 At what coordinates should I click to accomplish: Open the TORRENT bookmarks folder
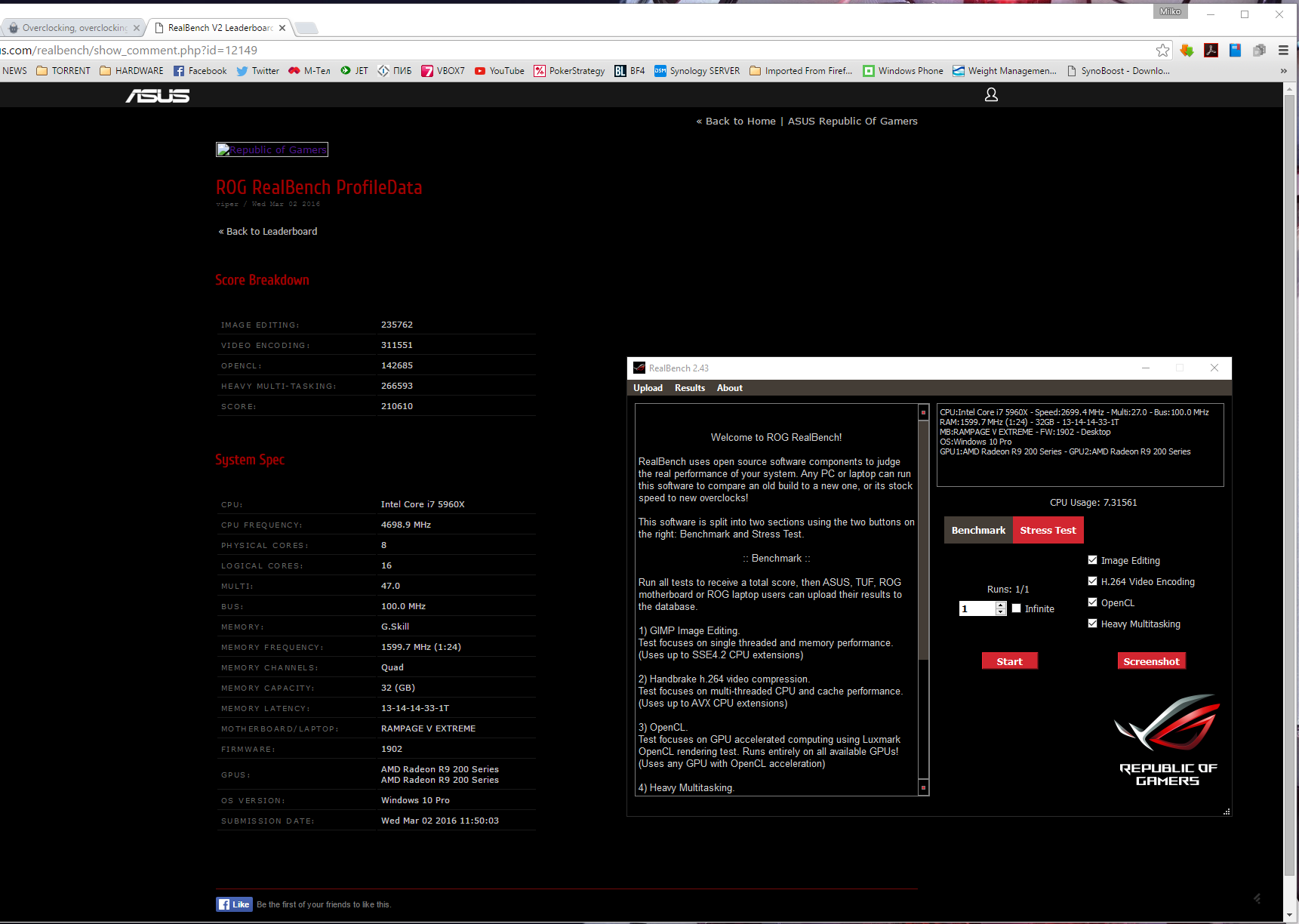pos(63,71)
